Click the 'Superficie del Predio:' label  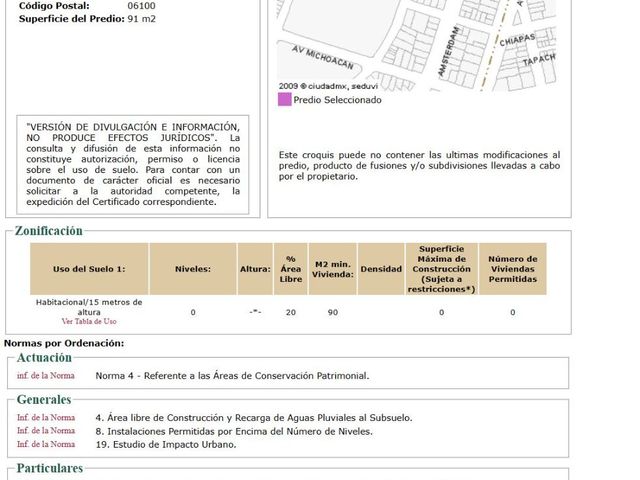71,19
